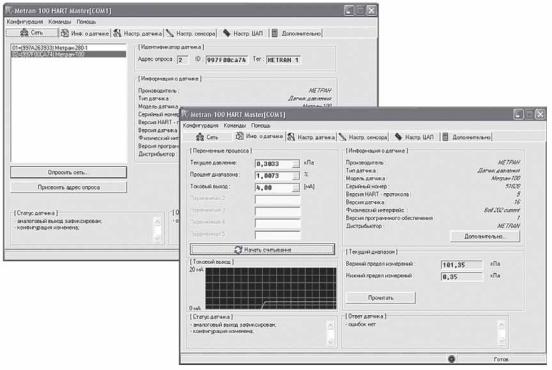
Task: Click the Статус датчика scrollbar in the back window
Action: pyautogui.click(x=157, y=229)
